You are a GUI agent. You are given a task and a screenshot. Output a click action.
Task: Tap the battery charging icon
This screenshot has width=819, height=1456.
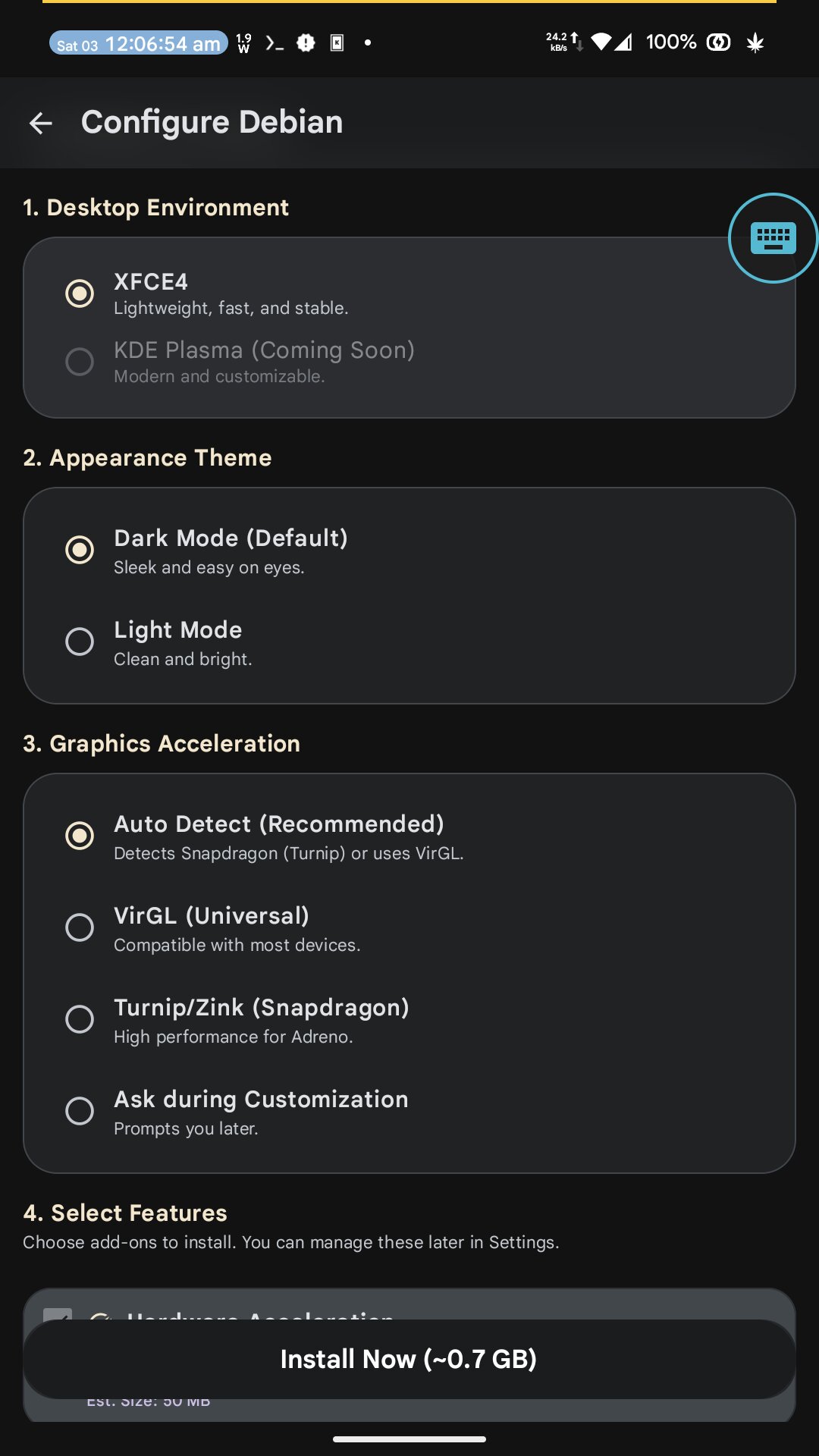(718, 42)
